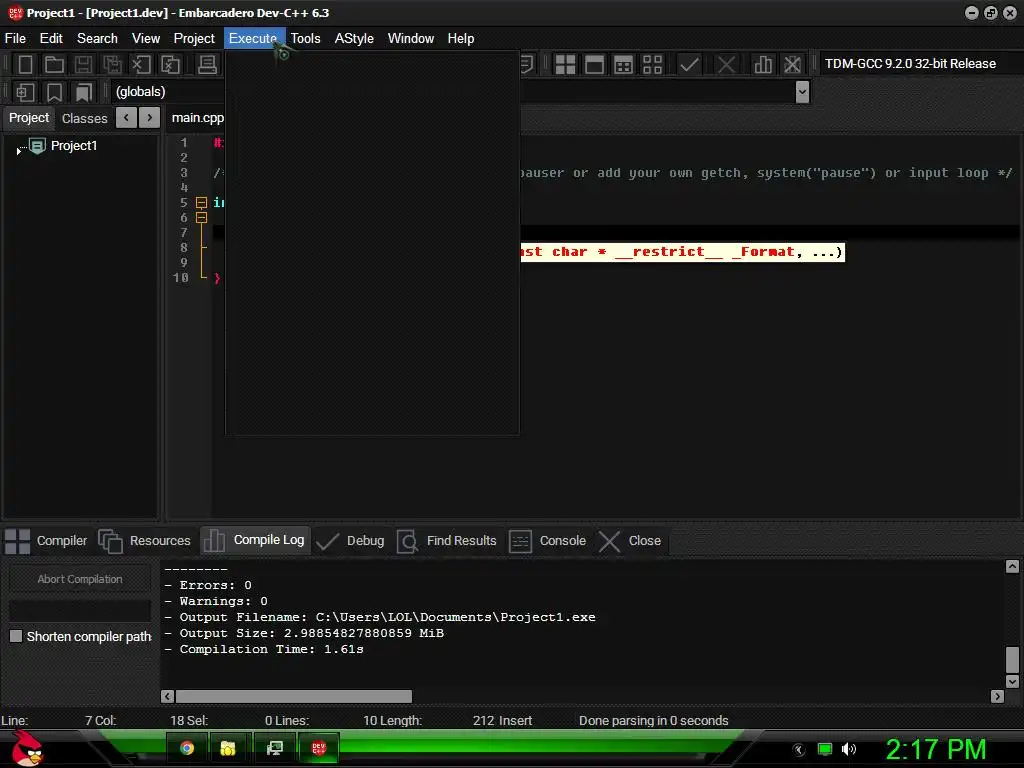1024x768 pixels.
Task: Click the Run window toolbar icon
Action: (x=594, y=65)
